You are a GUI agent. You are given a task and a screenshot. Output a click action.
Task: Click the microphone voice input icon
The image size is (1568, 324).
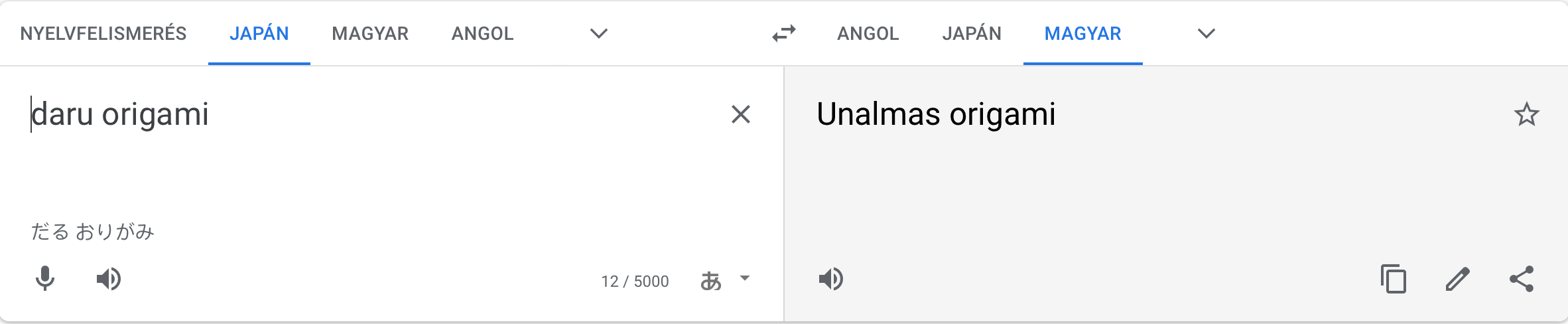(45, 279)
